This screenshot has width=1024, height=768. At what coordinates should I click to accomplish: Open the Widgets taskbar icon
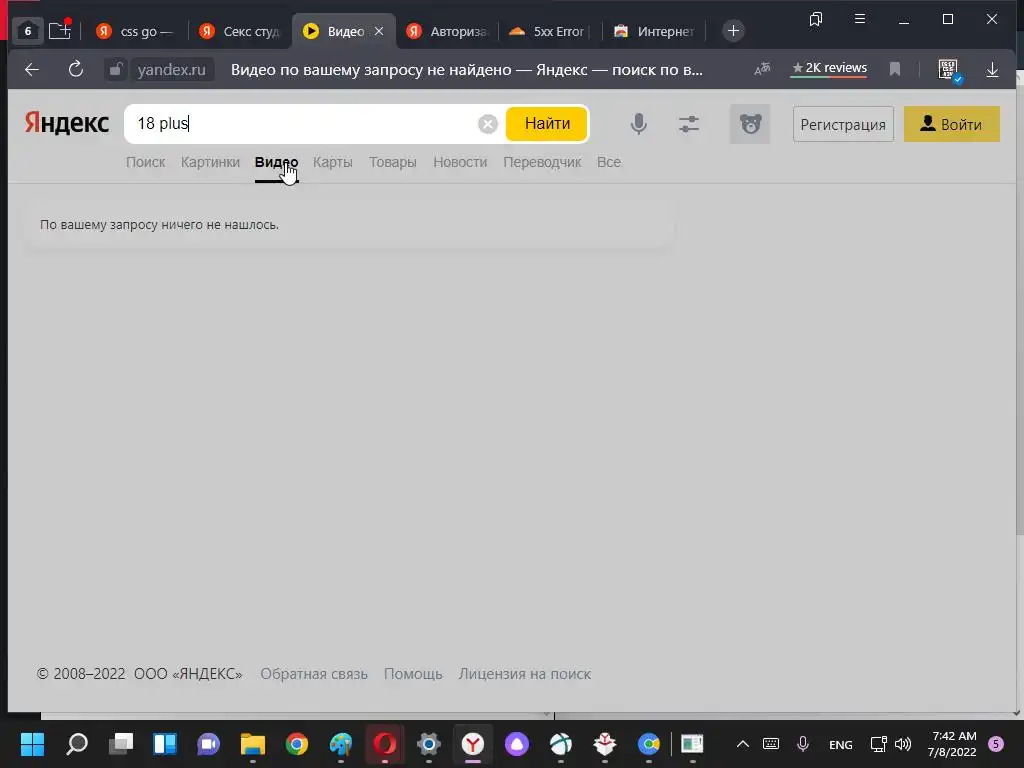click(165, 744)
